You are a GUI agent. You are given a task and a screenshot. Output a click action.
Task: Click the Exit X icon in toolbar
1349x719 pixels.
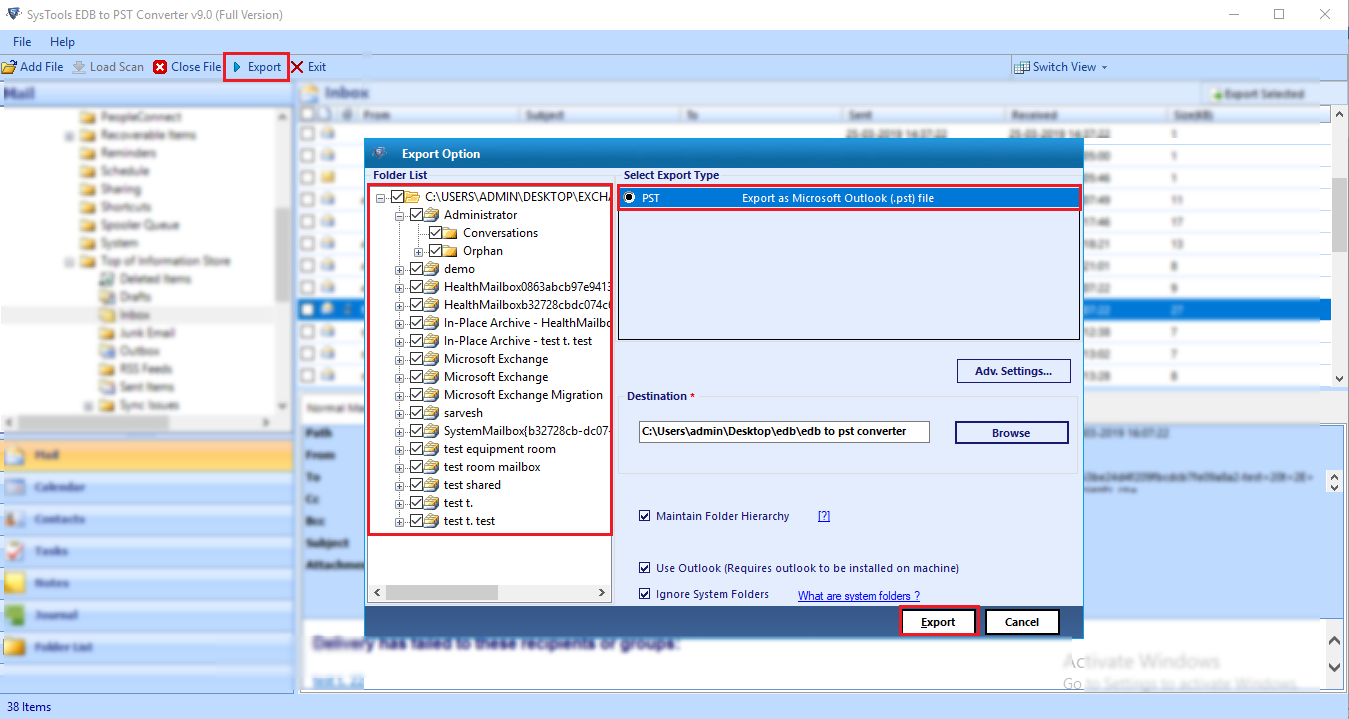[x=297, y=67]
